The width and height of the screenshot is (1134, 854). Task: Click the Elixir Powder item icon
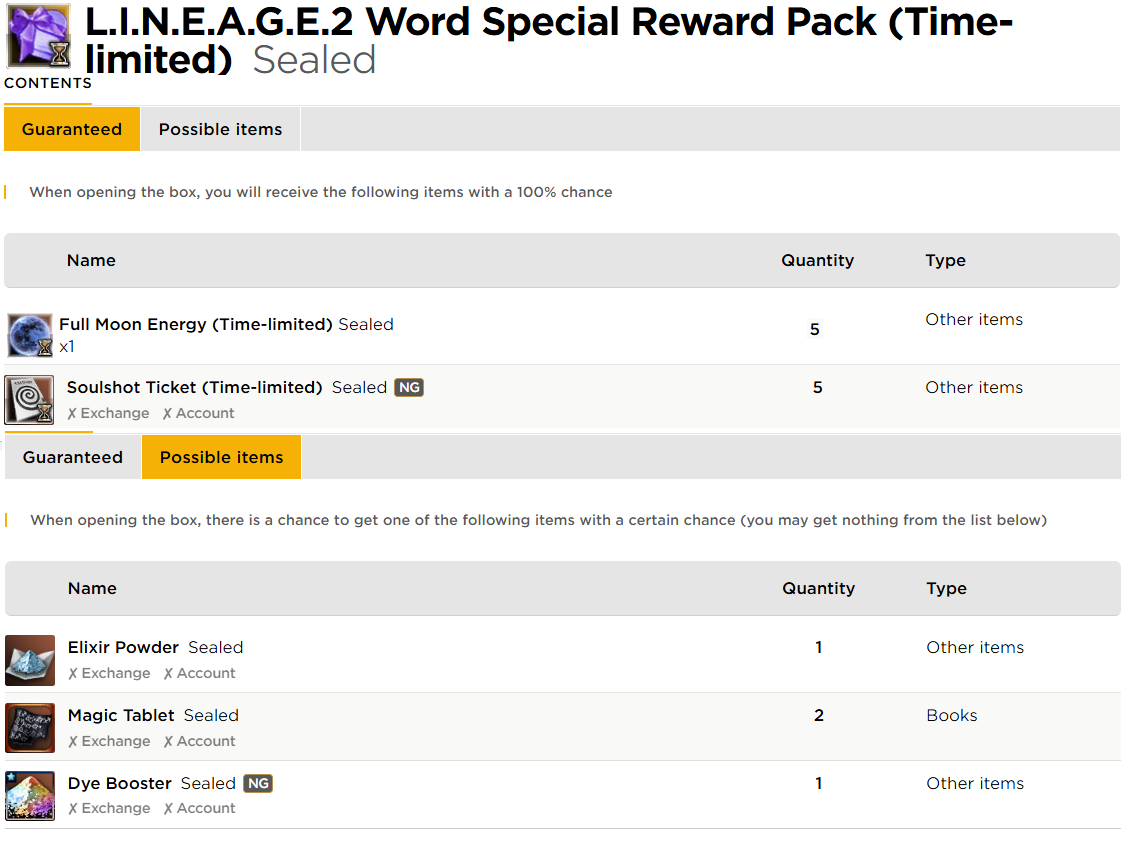pos(30,660)
